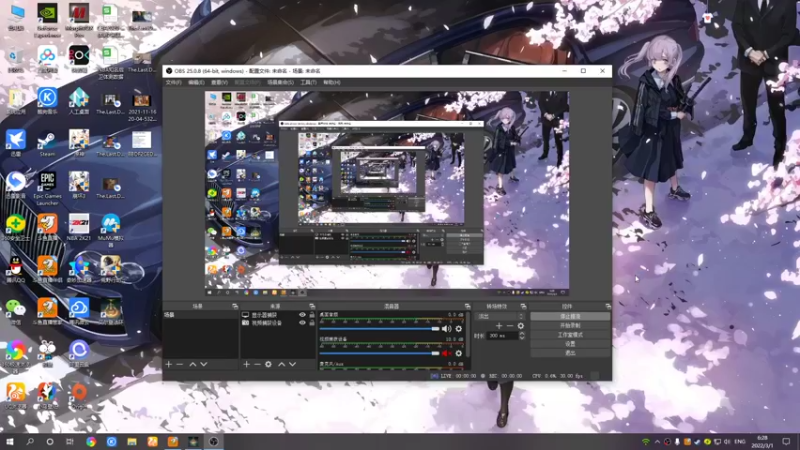Open GeForce Experience desktop icon
Screen dimensions: 800x450
coord(47,20)
